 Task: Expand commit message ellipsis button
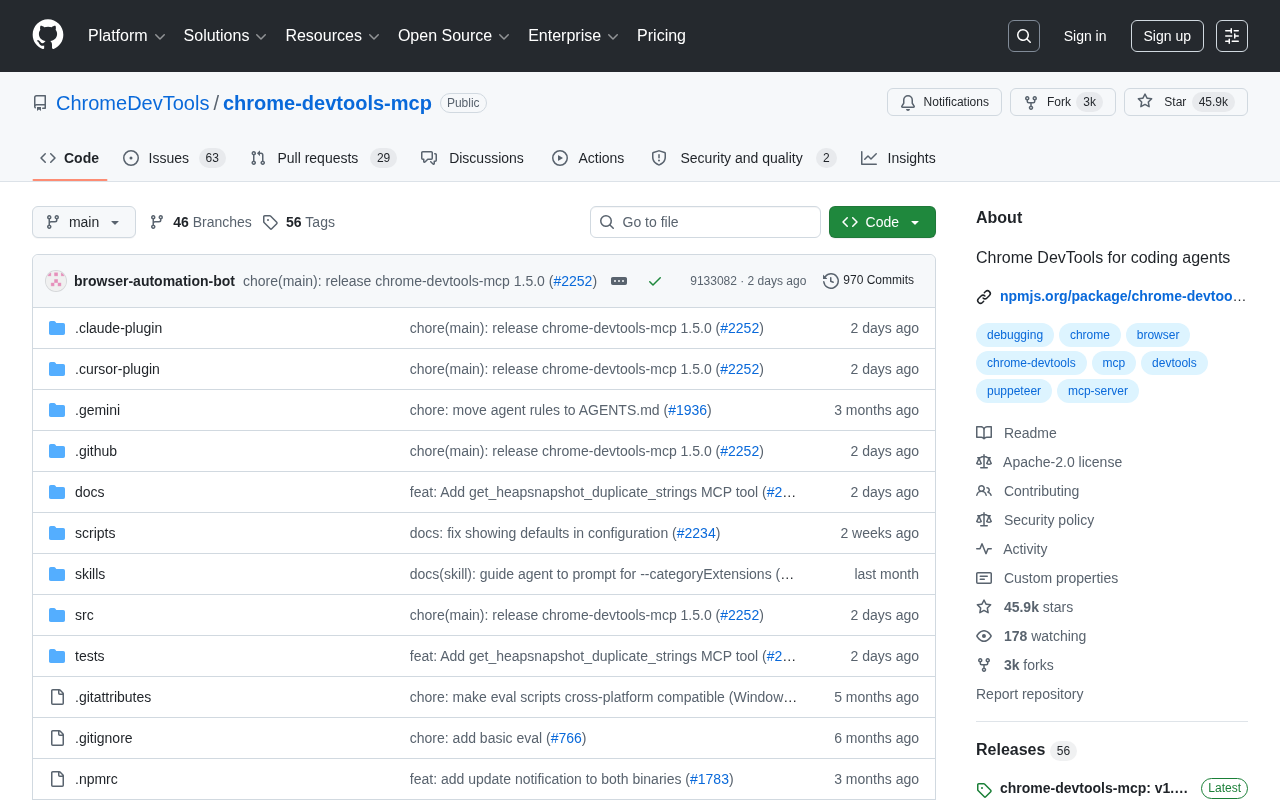[619, 281]
